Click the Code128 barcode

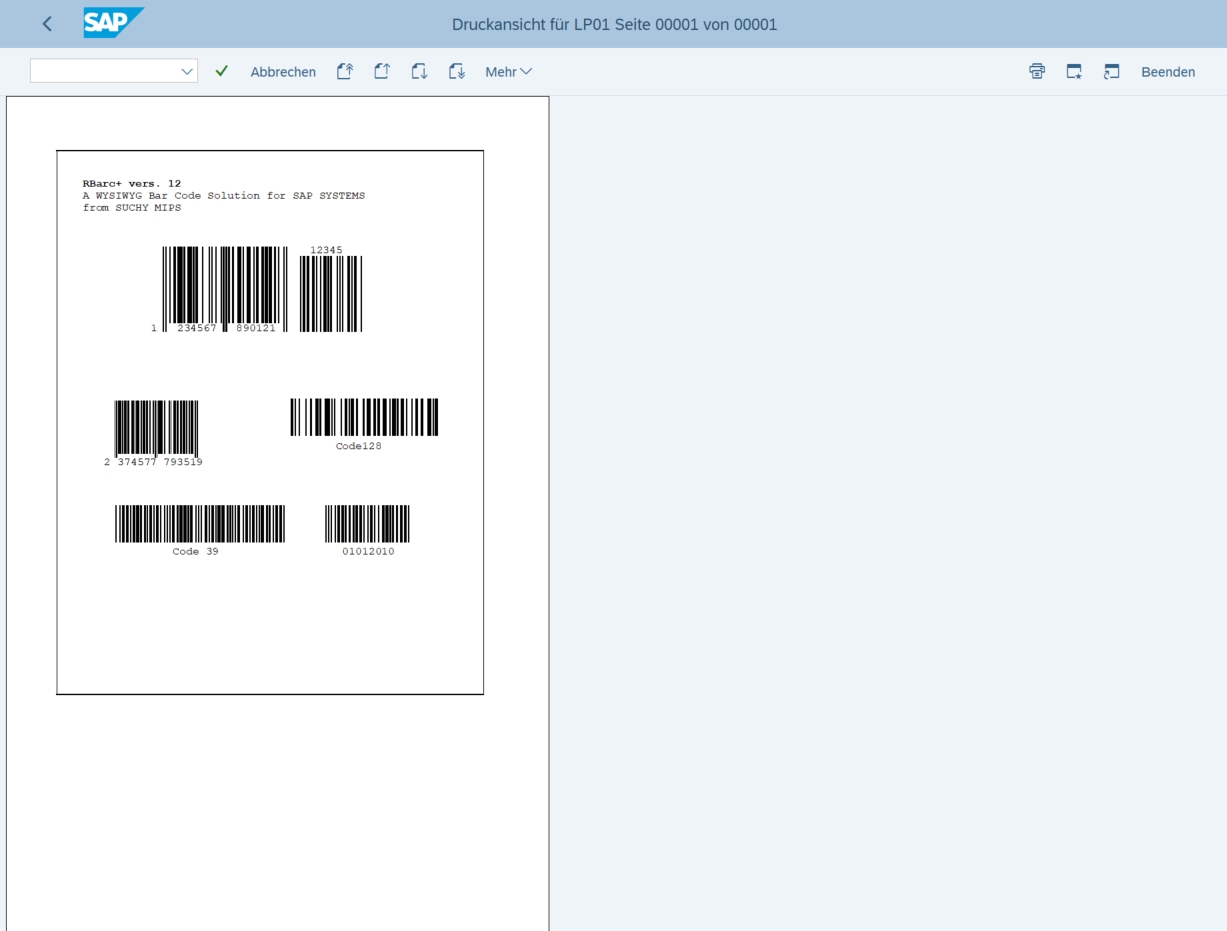click(x=364, y=417)
